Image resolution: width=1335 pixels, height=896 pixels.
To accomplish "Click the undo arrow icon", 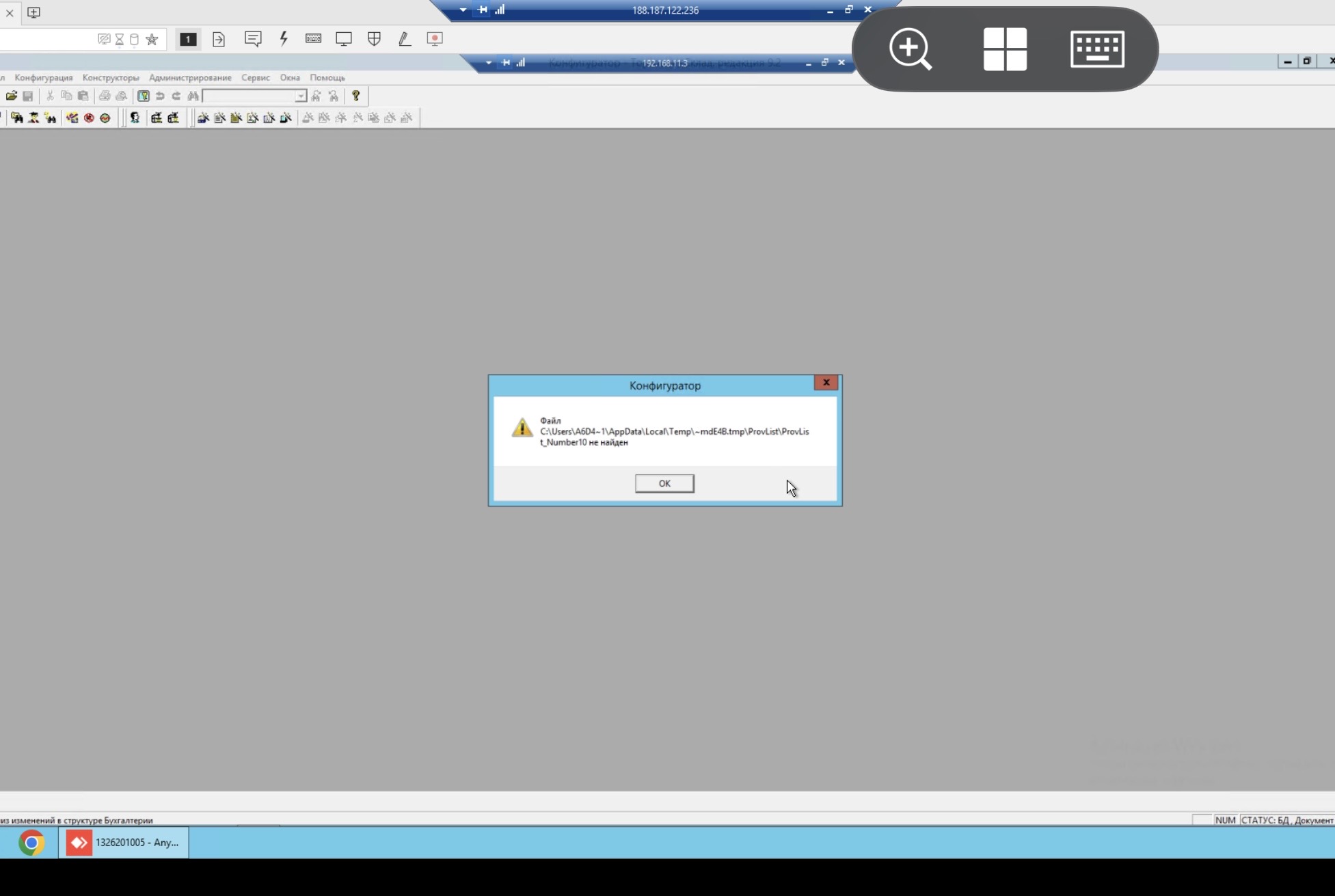I will pos(160,96).
